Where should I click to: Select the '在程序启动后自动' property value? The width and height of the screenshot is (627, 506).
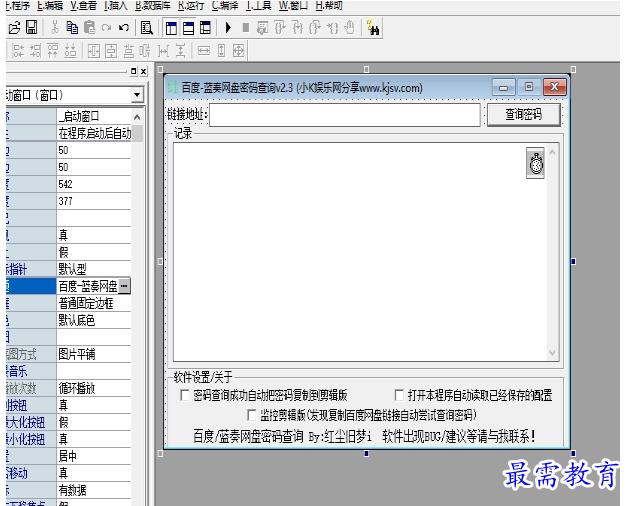94,133
